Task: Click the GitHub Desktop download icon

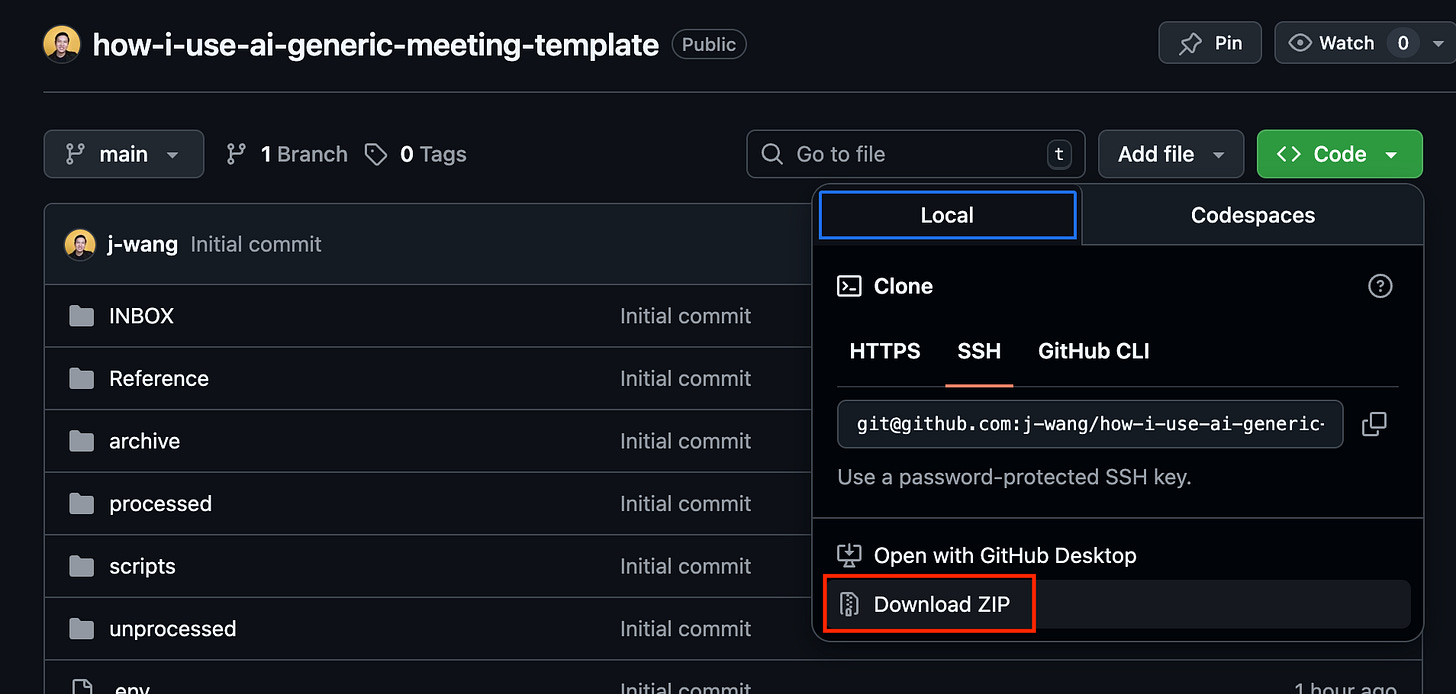Action: point(849,556)
